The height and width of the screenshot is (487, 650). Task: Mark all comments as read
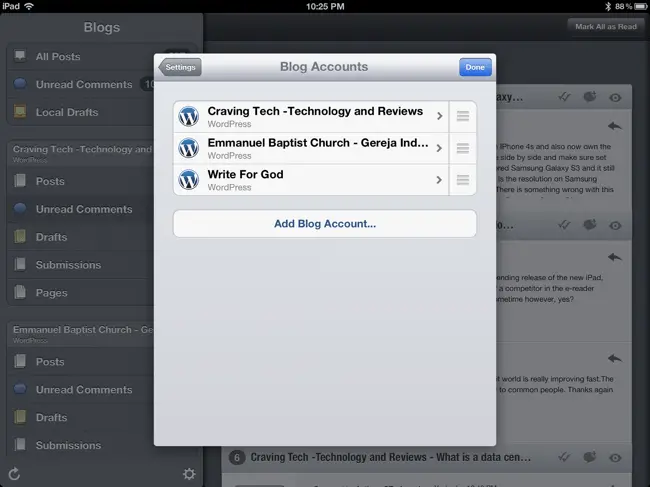point(606,27)
